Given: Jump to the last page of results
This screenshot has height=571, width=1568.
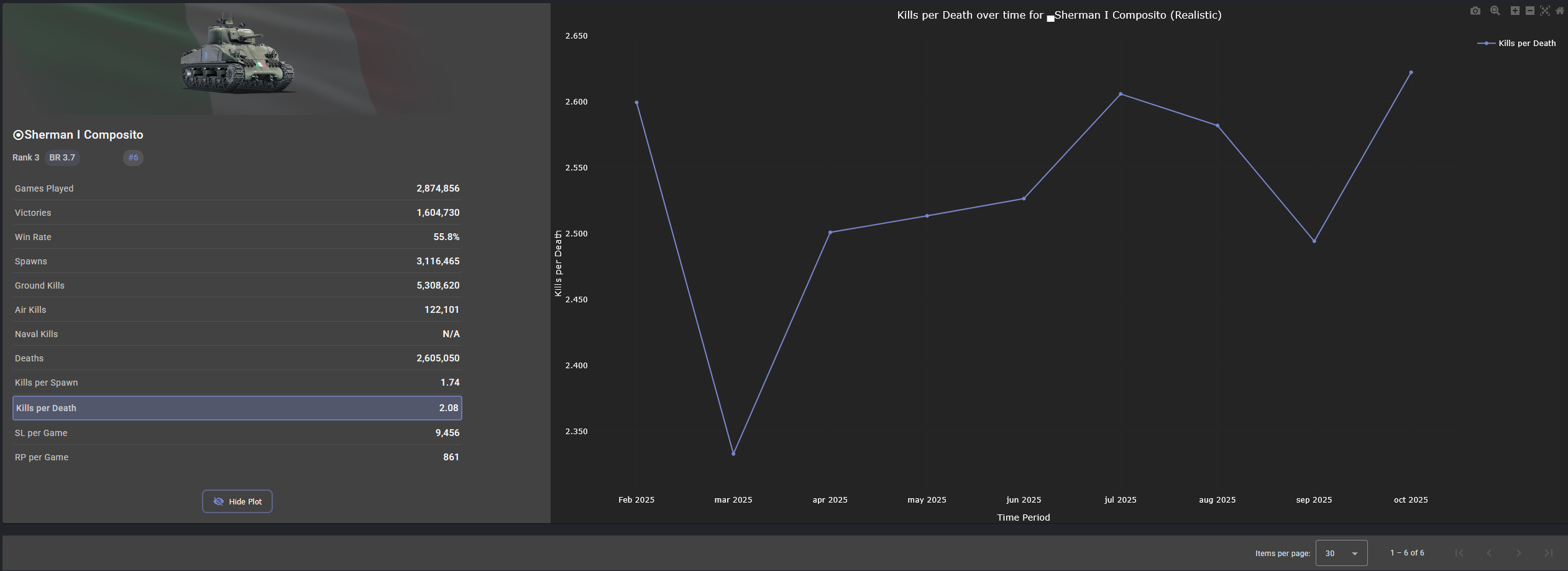Looking at the screenshot, I should coord(1548,553).
